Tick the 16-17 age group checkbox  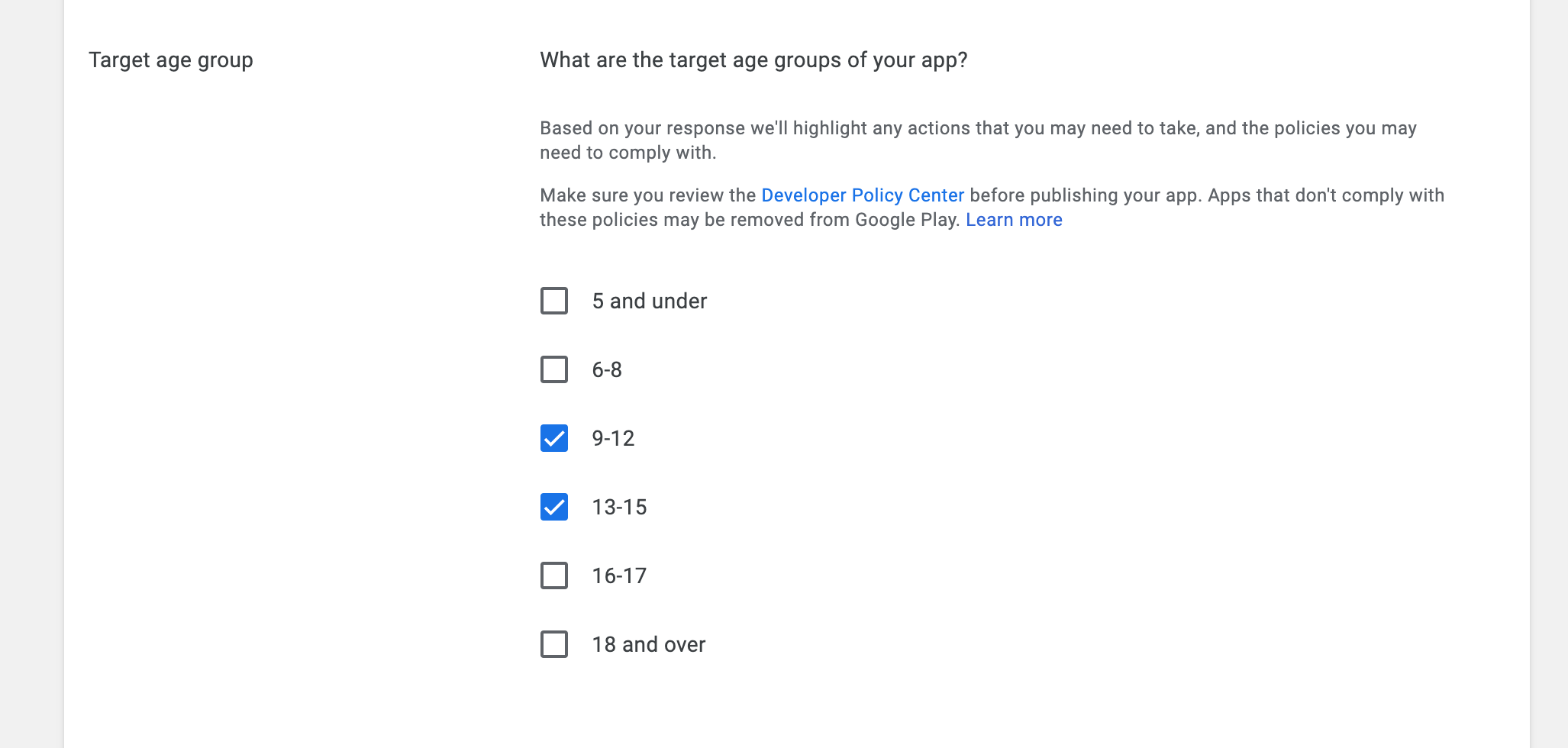tap(554, 576)
